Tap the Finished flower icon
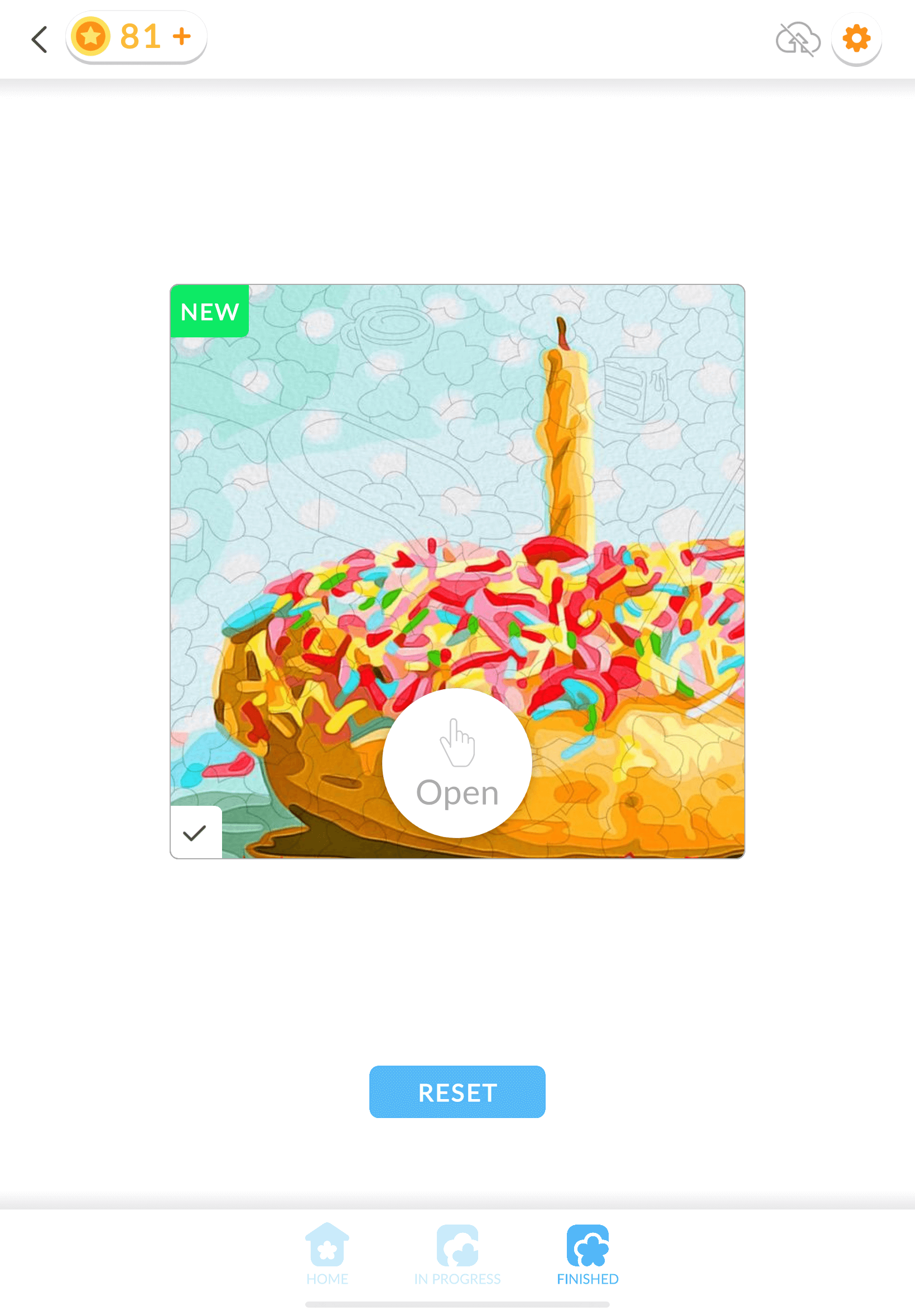This screenshot has height=1316, width=915. (x=587, y=1245)
